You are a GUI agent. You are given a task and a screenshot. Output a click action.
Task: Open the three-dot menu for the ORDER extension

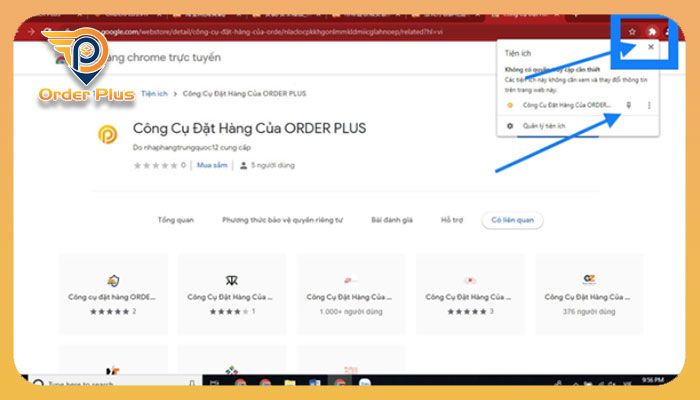pyautogui.click(x=649, y=105)
